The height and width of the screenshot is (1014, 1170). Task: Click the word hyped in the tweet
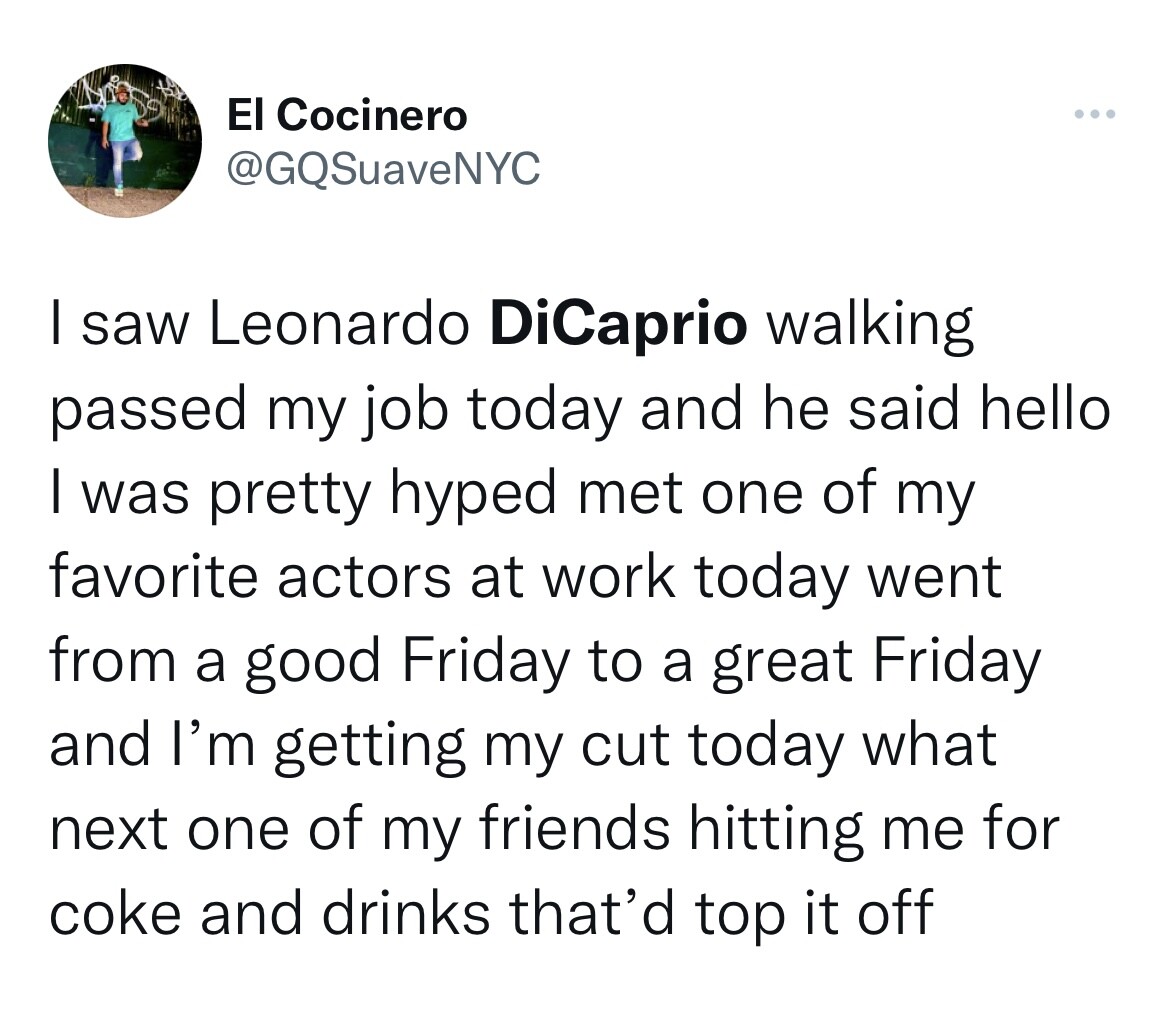pyautogui.click(x=473, y=495)
